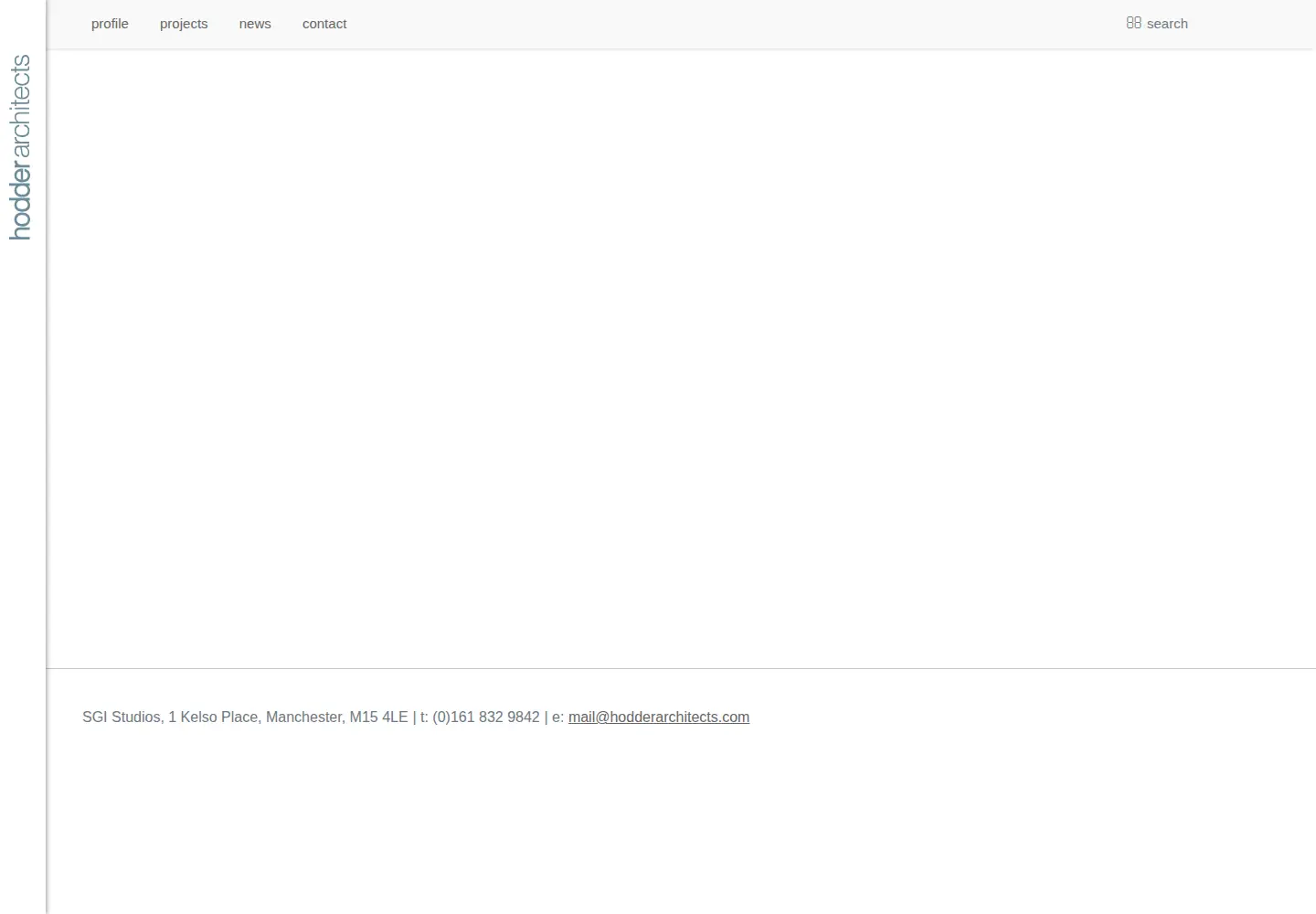Open the news section

point(255,24)
